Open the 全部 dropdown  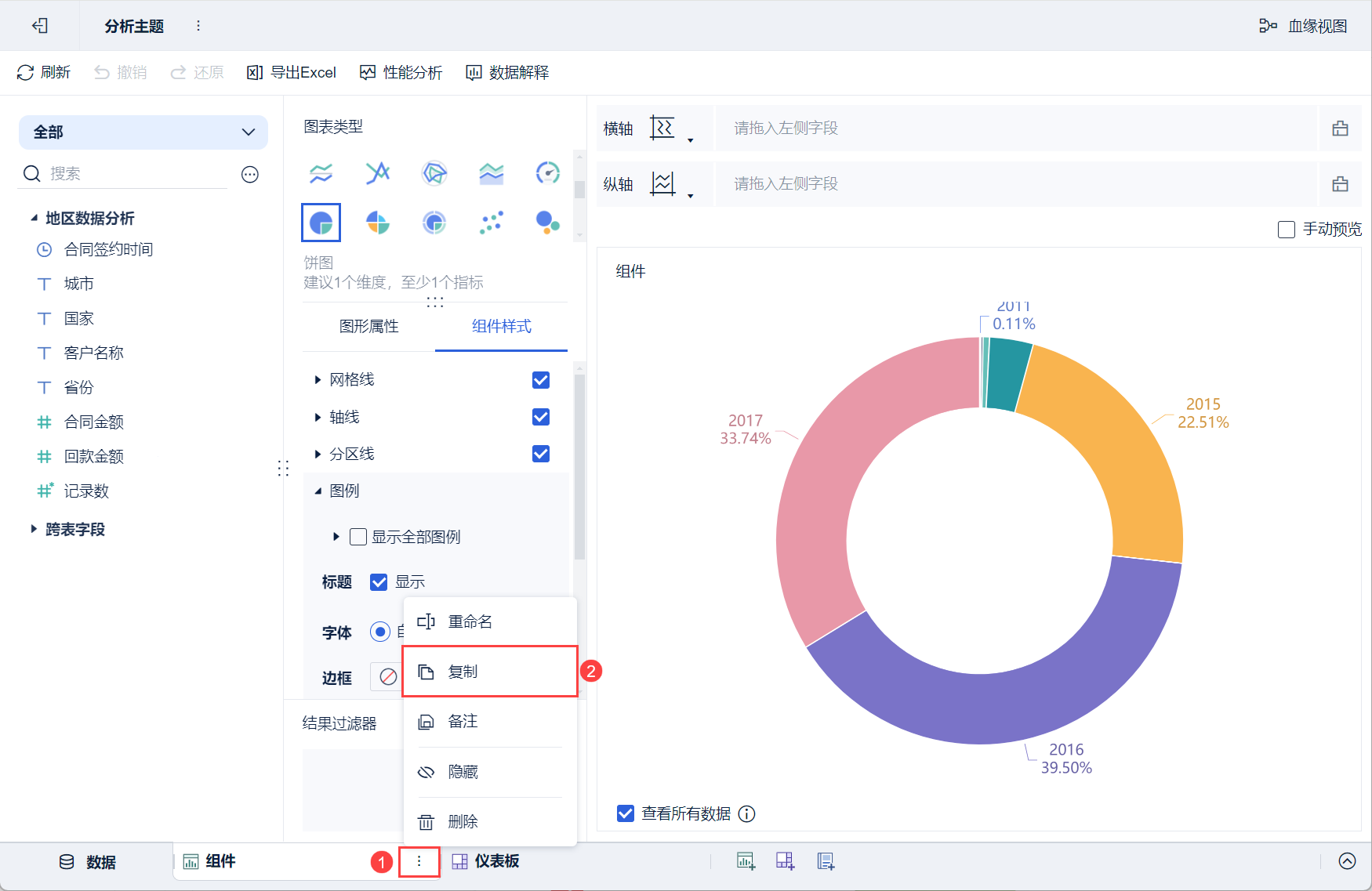(143, 132)
